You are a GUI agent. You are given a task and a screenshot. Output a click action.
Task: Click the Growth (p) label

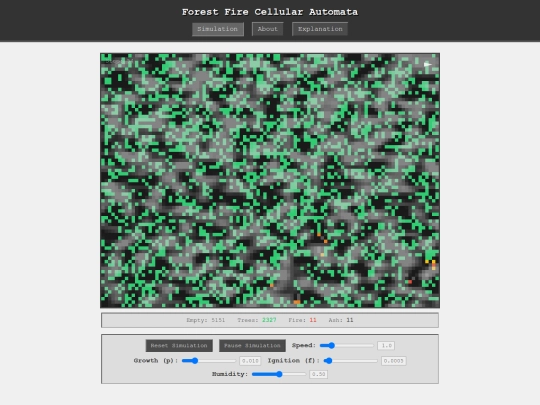(x=156, y=361)
